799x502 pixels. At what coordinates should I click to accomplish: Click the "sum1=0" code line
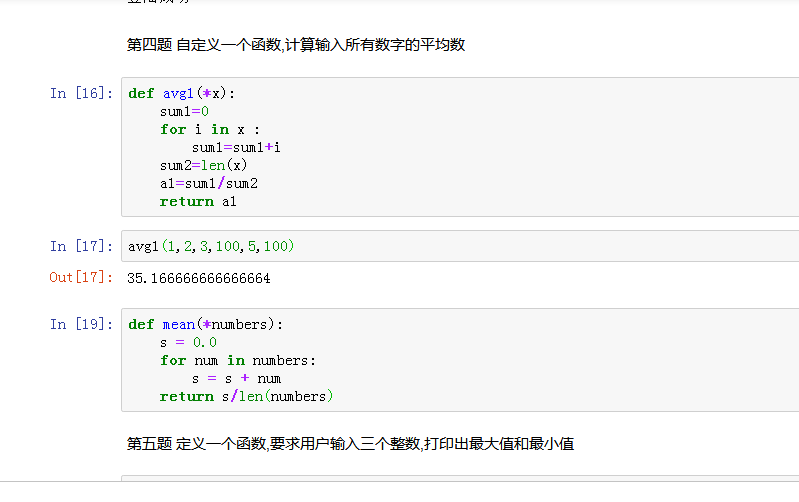184,111
